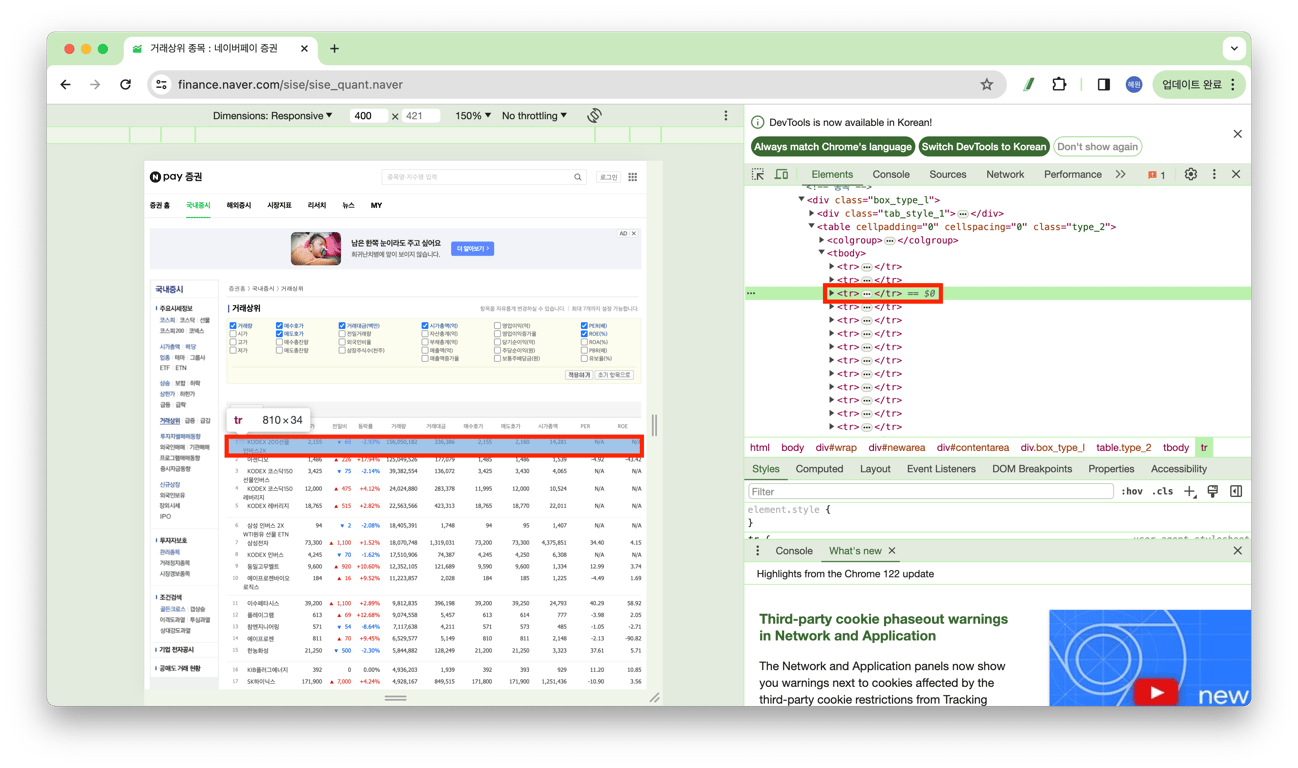Toggle the device toolbar icon in DevTools

click(x=782, y=175)
